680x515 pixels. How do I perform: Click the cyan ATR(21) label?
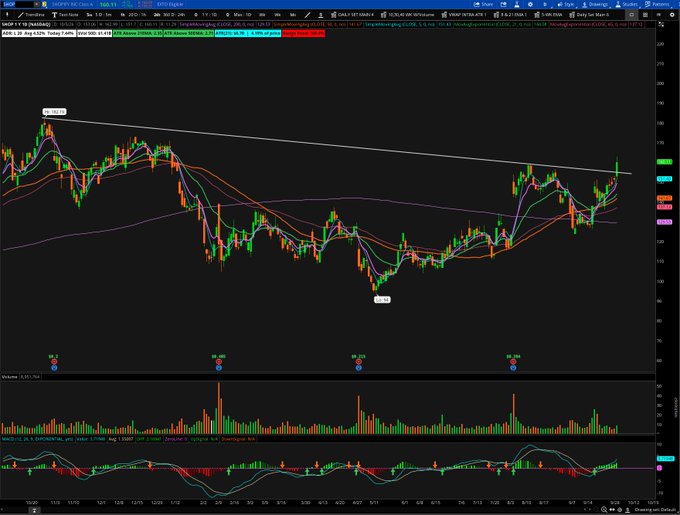click(248, 33)
